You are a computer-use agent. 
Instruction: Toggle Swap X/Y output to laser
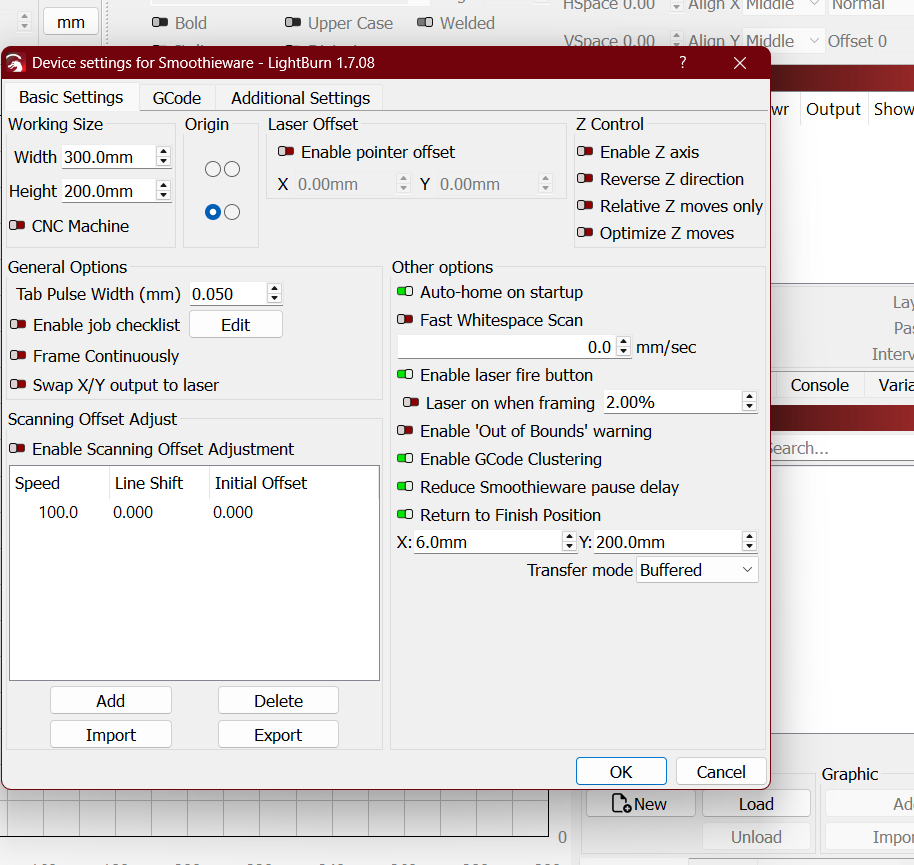[x=18, y=385]
